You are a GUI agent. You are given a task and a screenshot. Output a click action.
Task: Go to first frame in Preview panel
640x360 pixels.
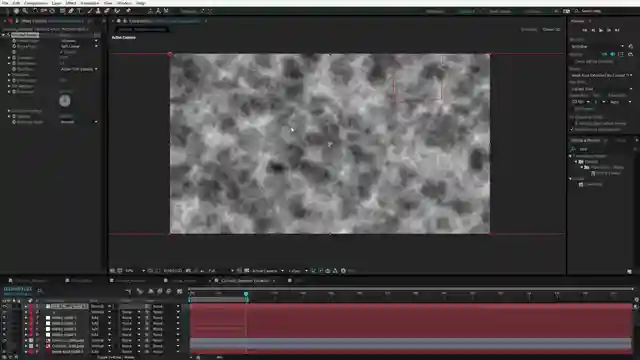tap(584, 30)
